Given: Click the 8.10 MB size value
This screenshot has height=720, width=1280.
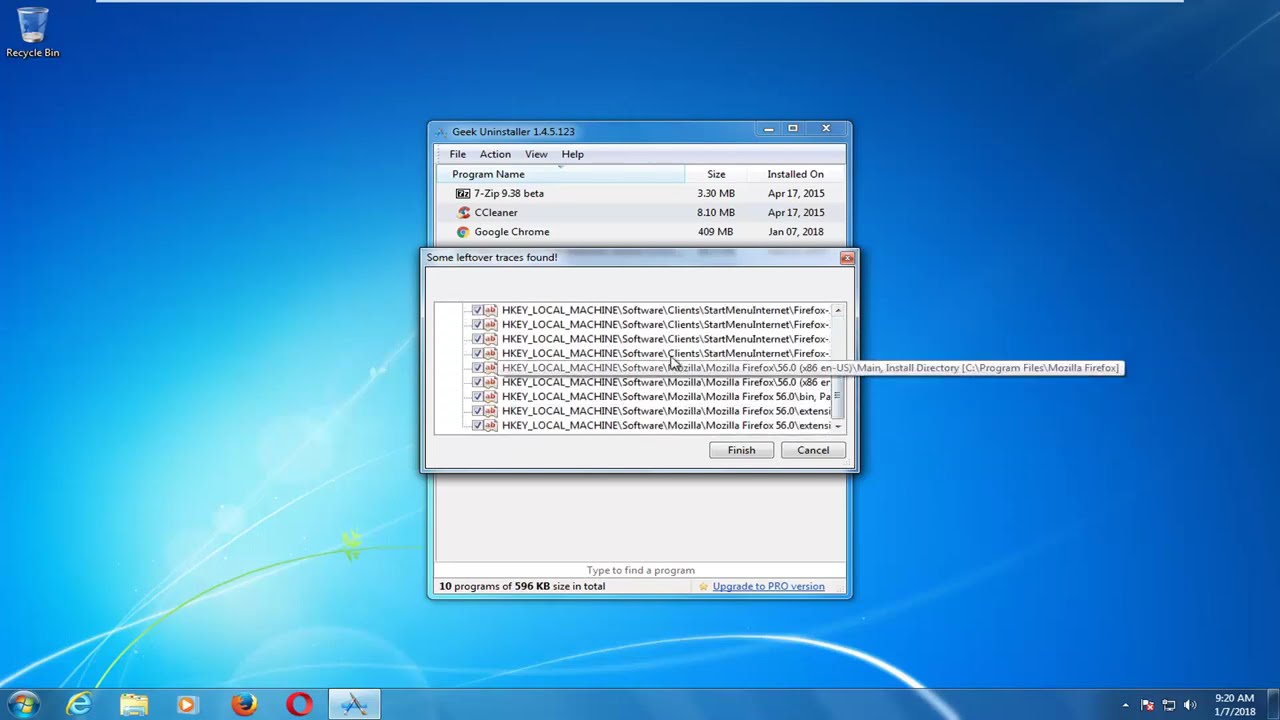Looking at the screenshot, I should (716, 212).
